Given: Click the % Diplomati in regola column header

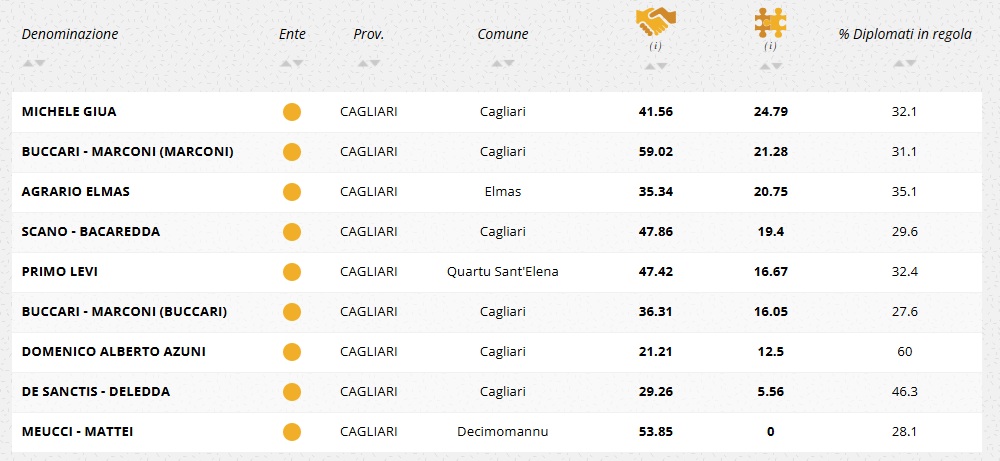Looking at the screenshot, I should click(x=905, y=34).
